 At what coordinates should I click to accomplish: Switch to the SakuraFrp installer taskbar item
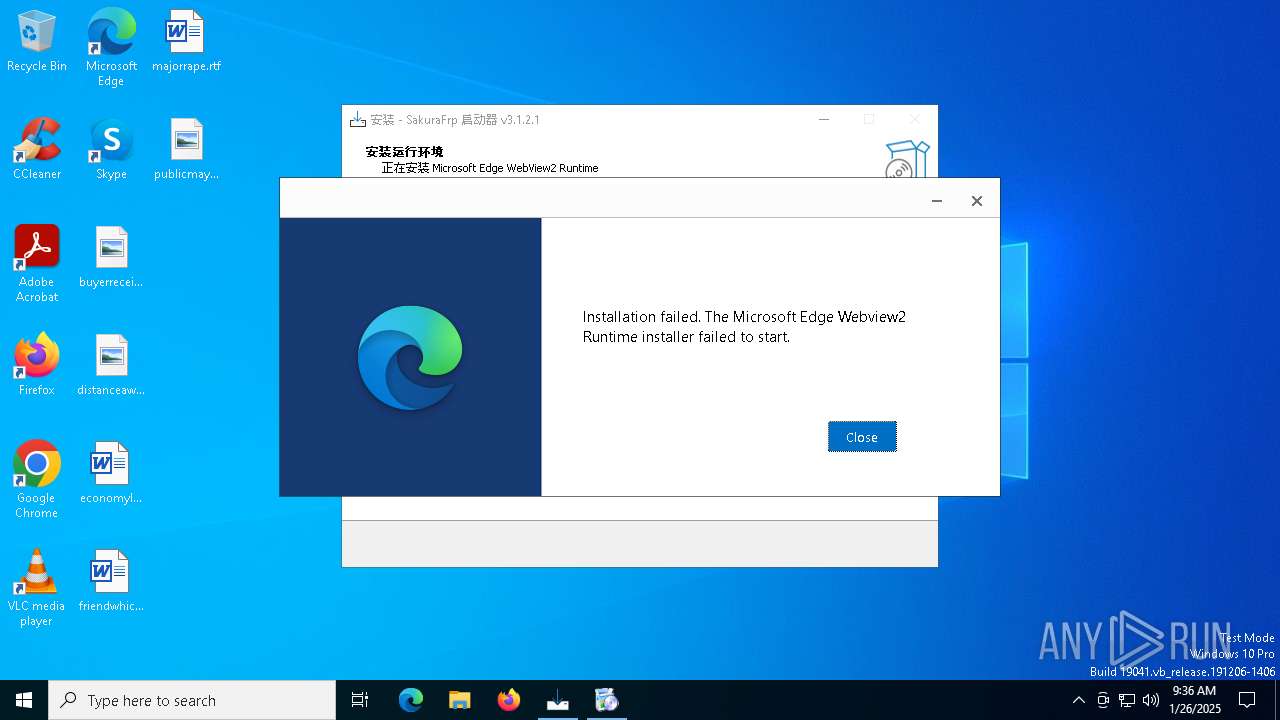click(x=558, y=700)
